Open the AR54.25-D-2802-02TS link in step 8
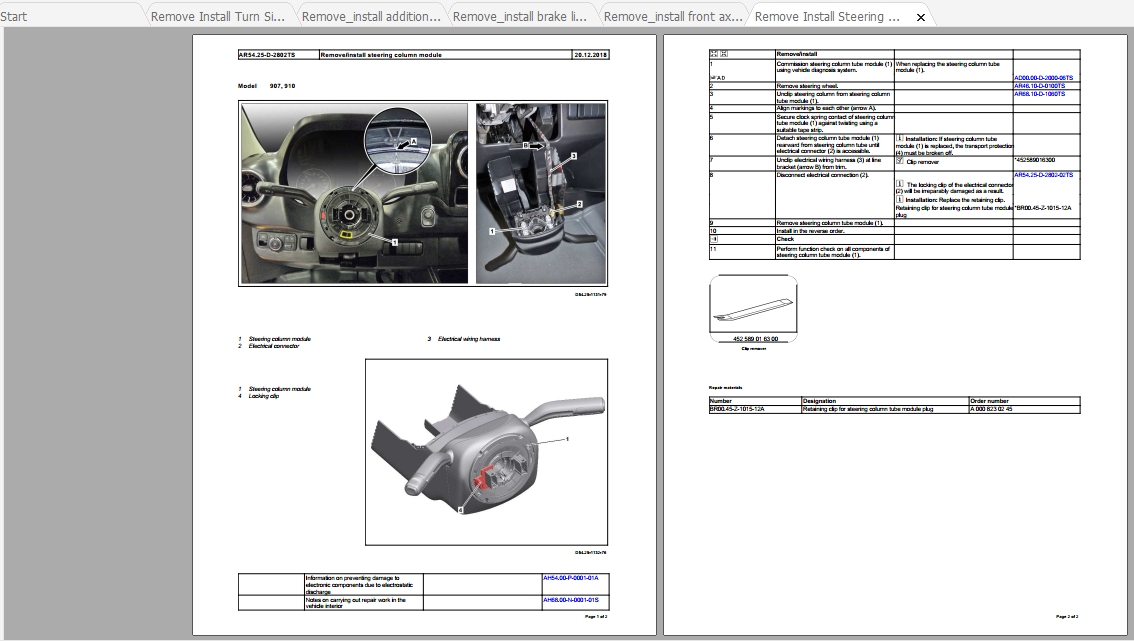 point(1044,174)
